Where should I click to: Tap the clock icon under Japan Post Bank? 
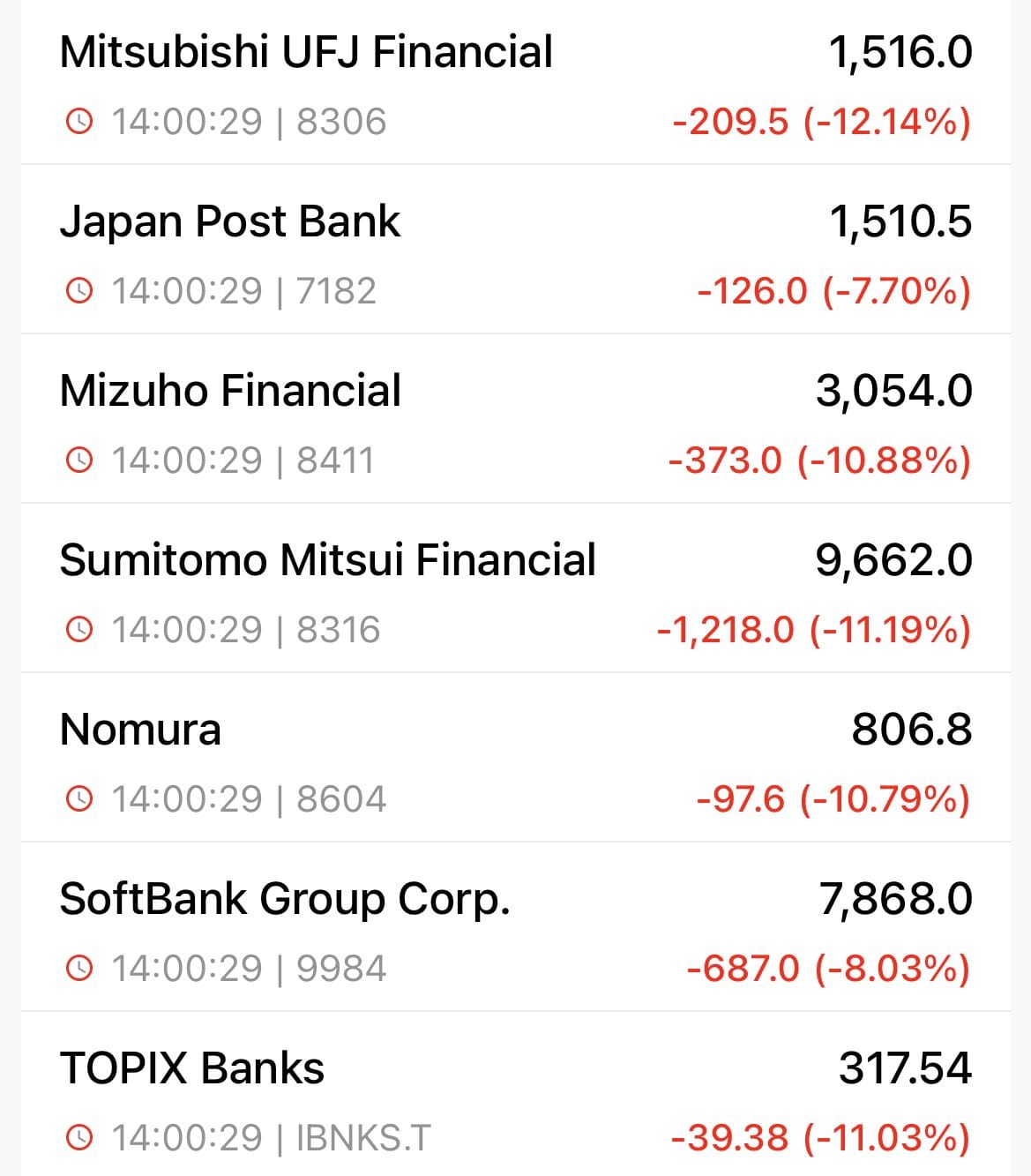tap(79, 290)
